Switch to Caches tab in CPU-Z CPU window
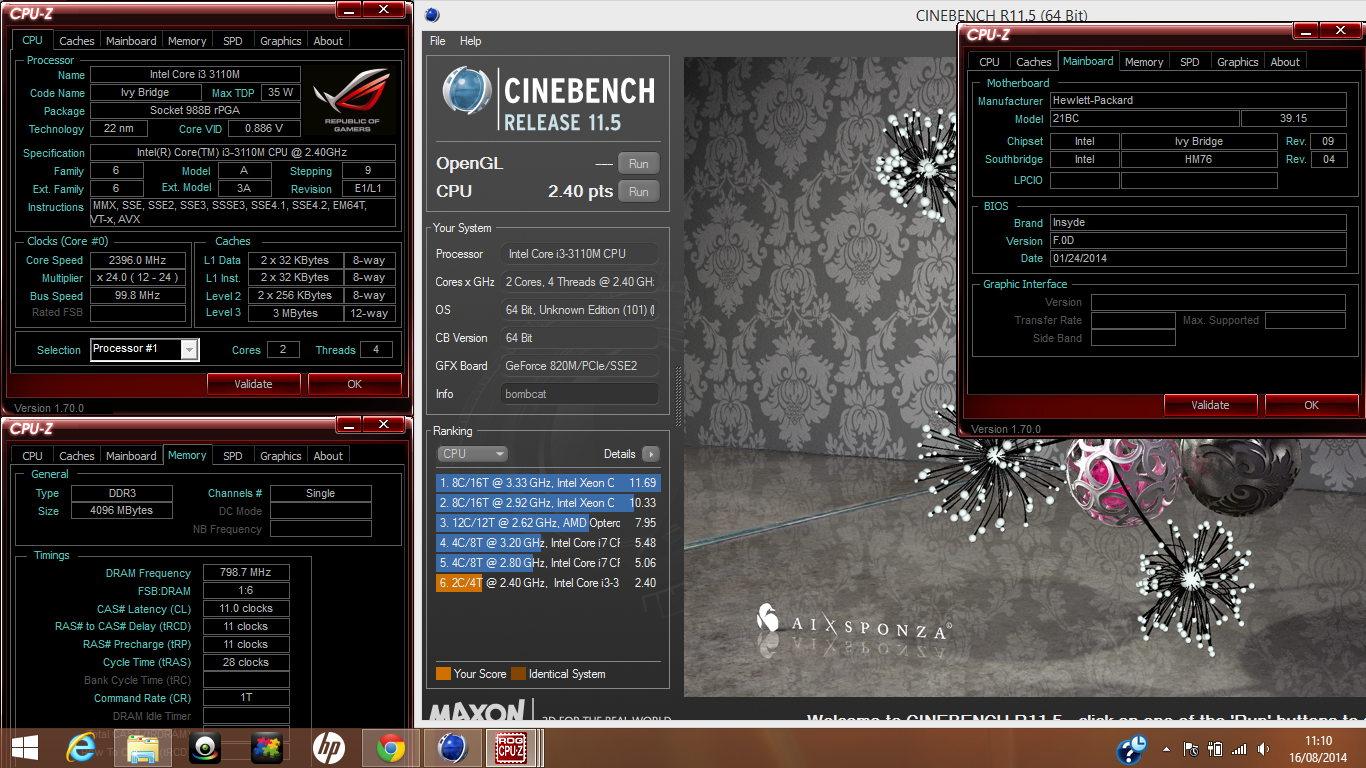Screen dimensions: 1366x768 [x=76, y=41]
